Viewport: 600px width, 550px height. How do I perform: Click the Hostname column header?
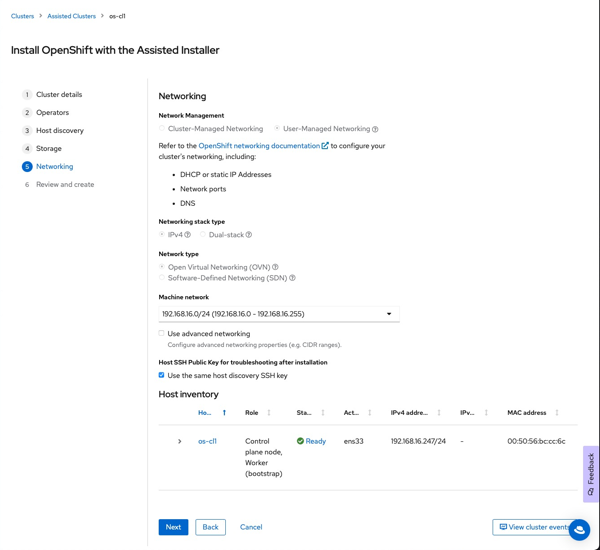[205, 413]
